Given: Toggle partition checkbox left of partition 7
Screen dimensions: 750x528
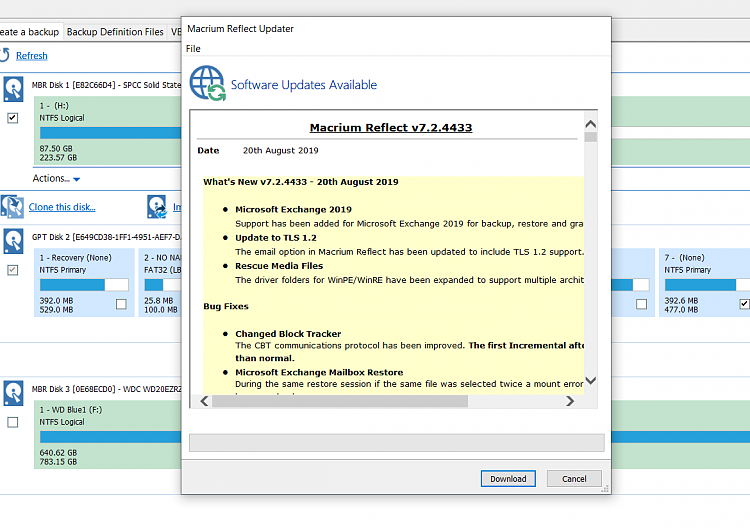Looking at the screenshot, I should pos(641,304).
